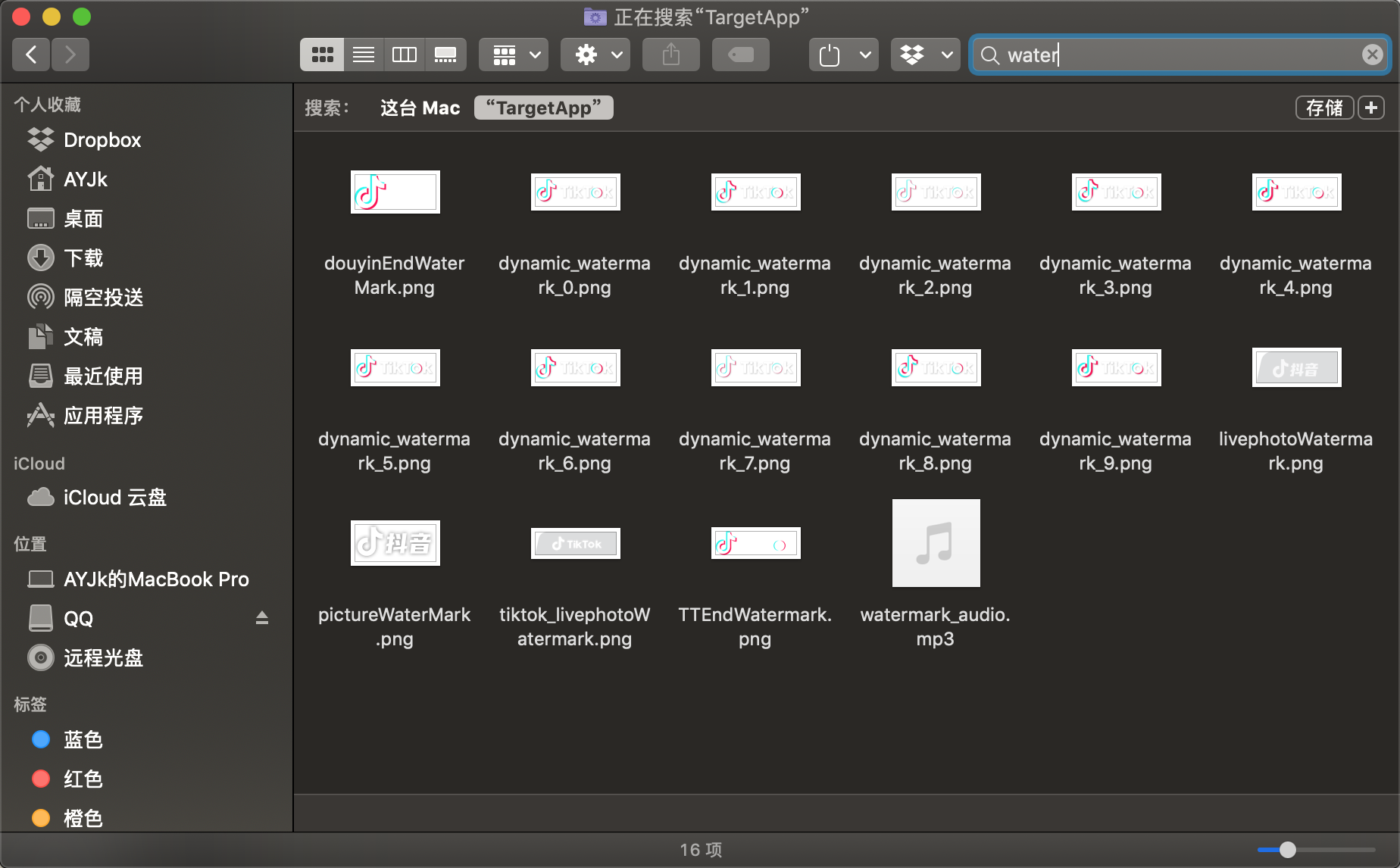
Task: Open the gear action menu
Action: tap(595, 55)
